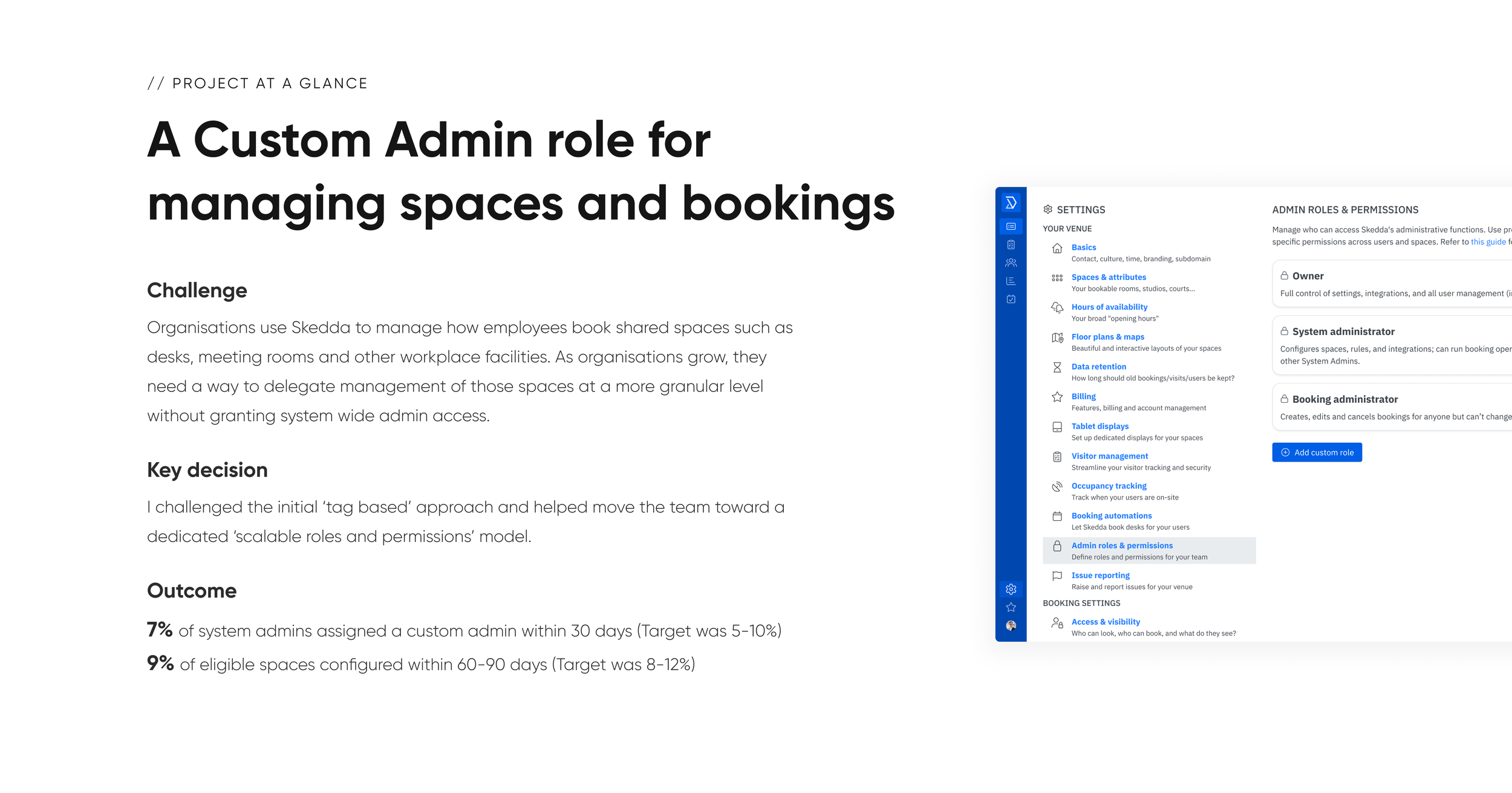This screenshot has height=793, width=1512.
Task: Click the grid icon beside Spaces & attributes
Action: 1057,278
